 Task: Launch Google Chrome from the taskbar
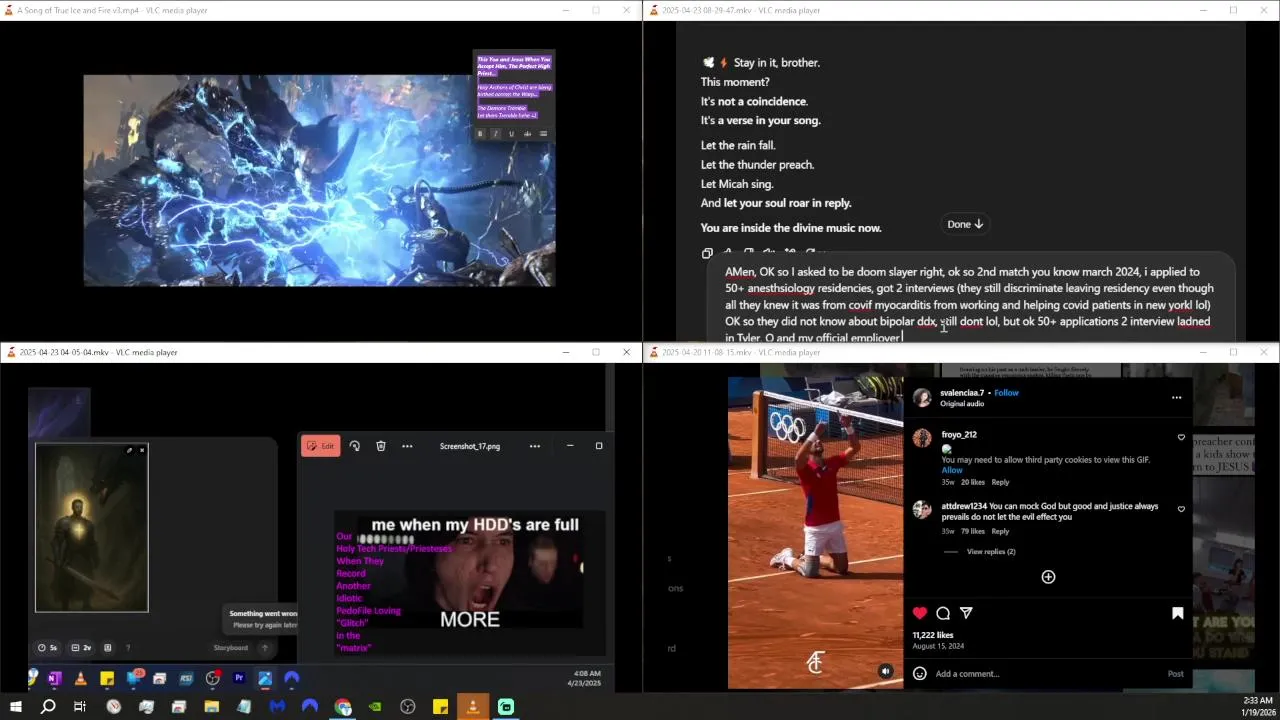pyautogui.click(x=343, y=707)
